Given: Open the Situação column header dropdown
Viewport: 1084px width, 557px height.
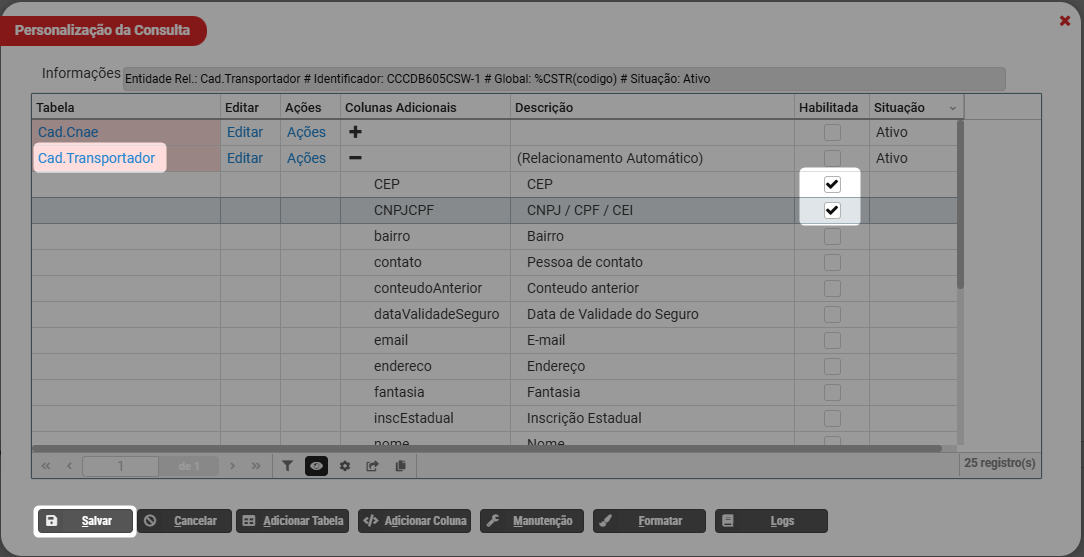Looking at the screenshot, I should (952, 108).
